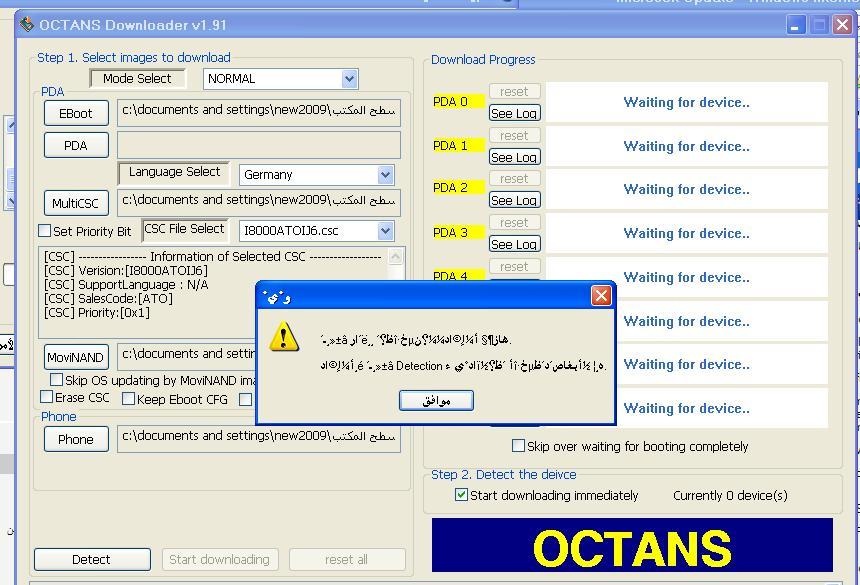Image resolution: width=860 pixels, height=585 pixels.
Task: Click the empty PDA file path field
Action: (x=259, y=145)
